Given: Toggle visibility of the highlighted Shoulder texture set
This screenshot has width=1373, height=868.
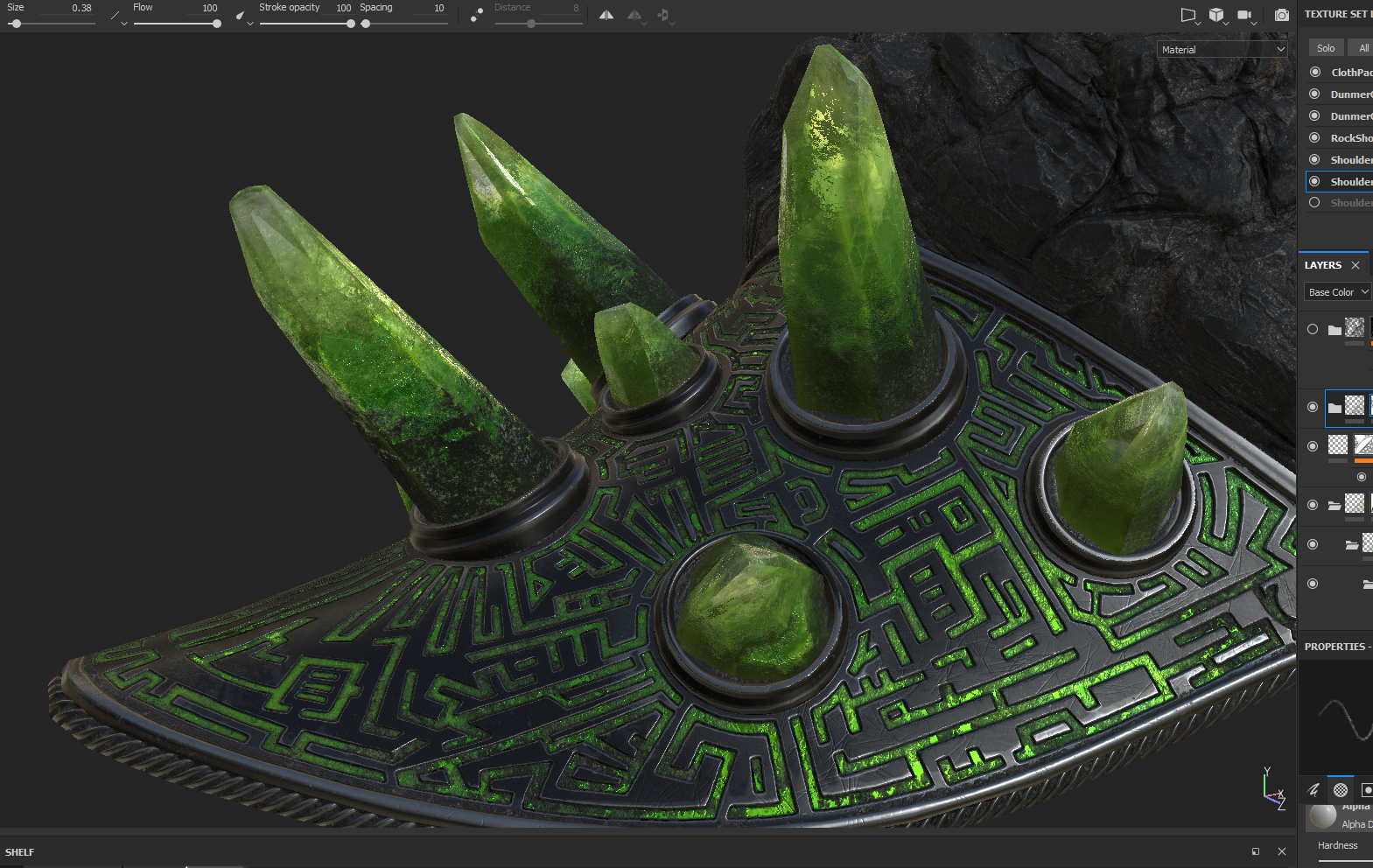Looking at the screenshot, I should coord(1314,181).
